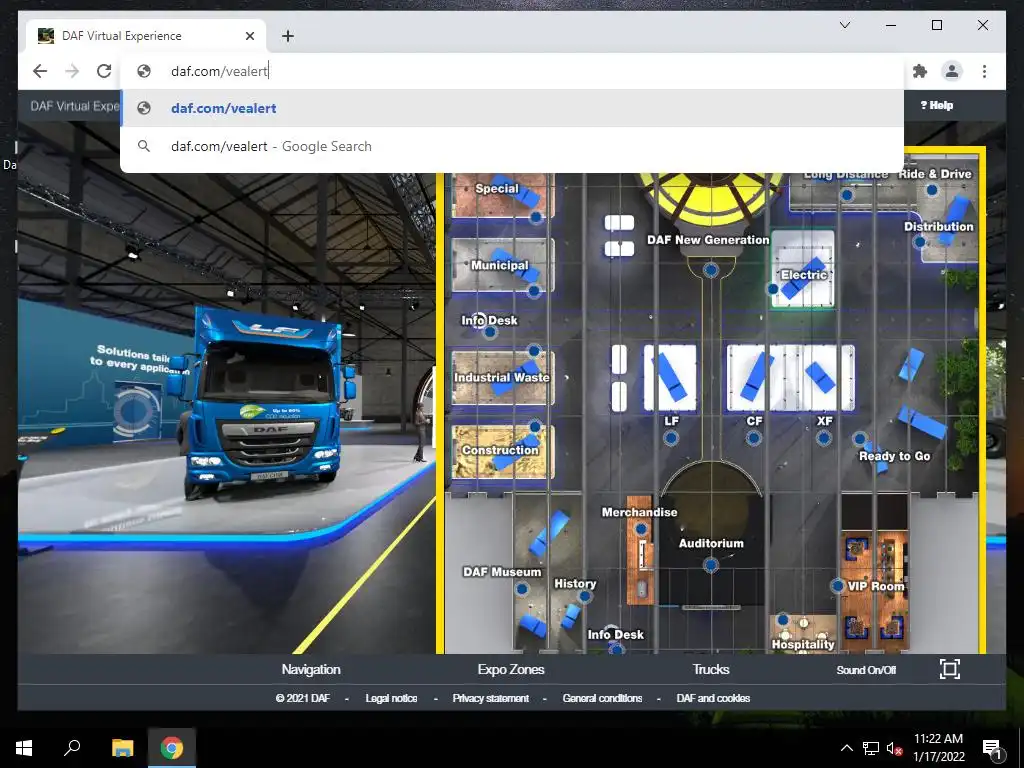Open the Navigation menu

coord(311,669)
